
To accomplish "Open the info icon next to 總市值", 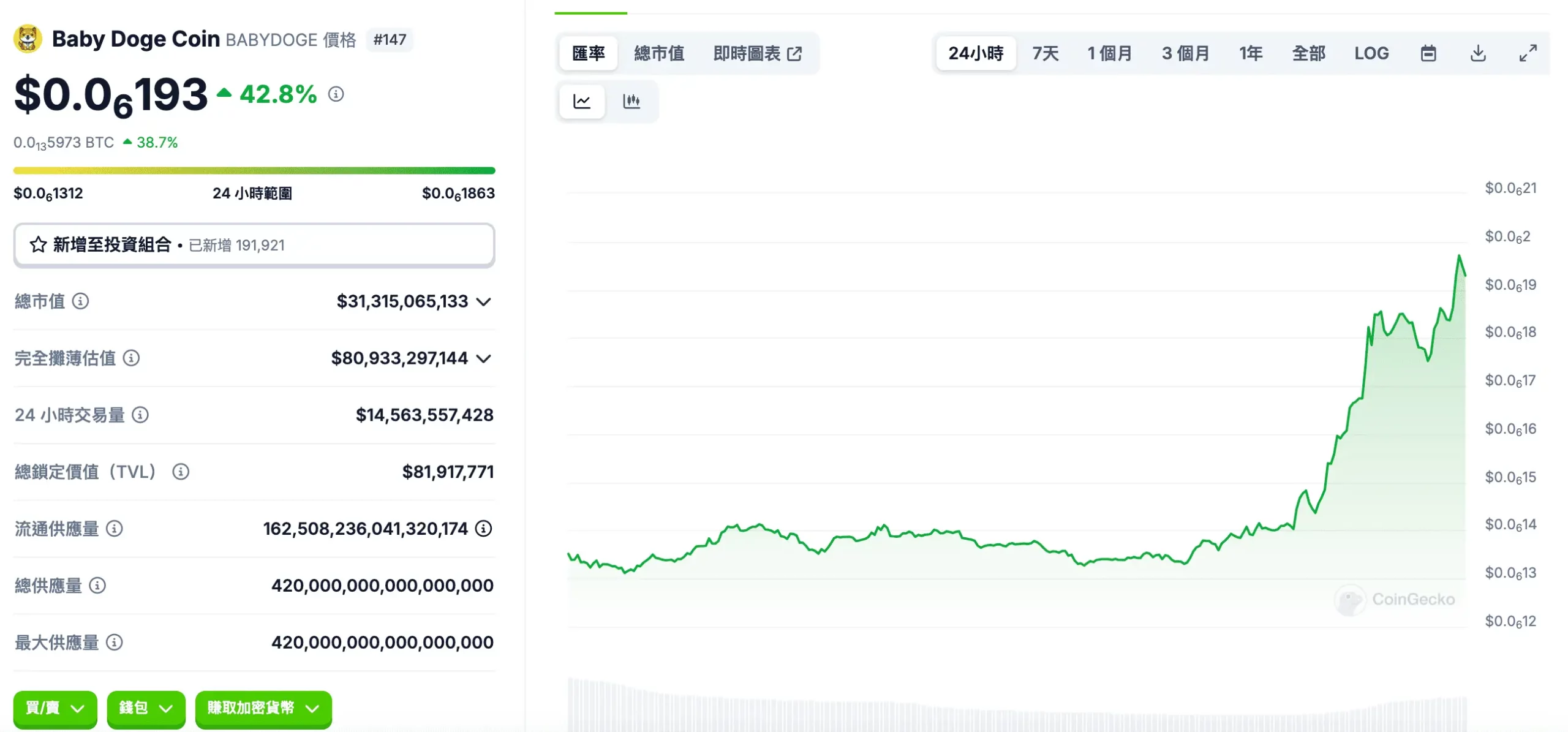I will (x=80, y=301).
